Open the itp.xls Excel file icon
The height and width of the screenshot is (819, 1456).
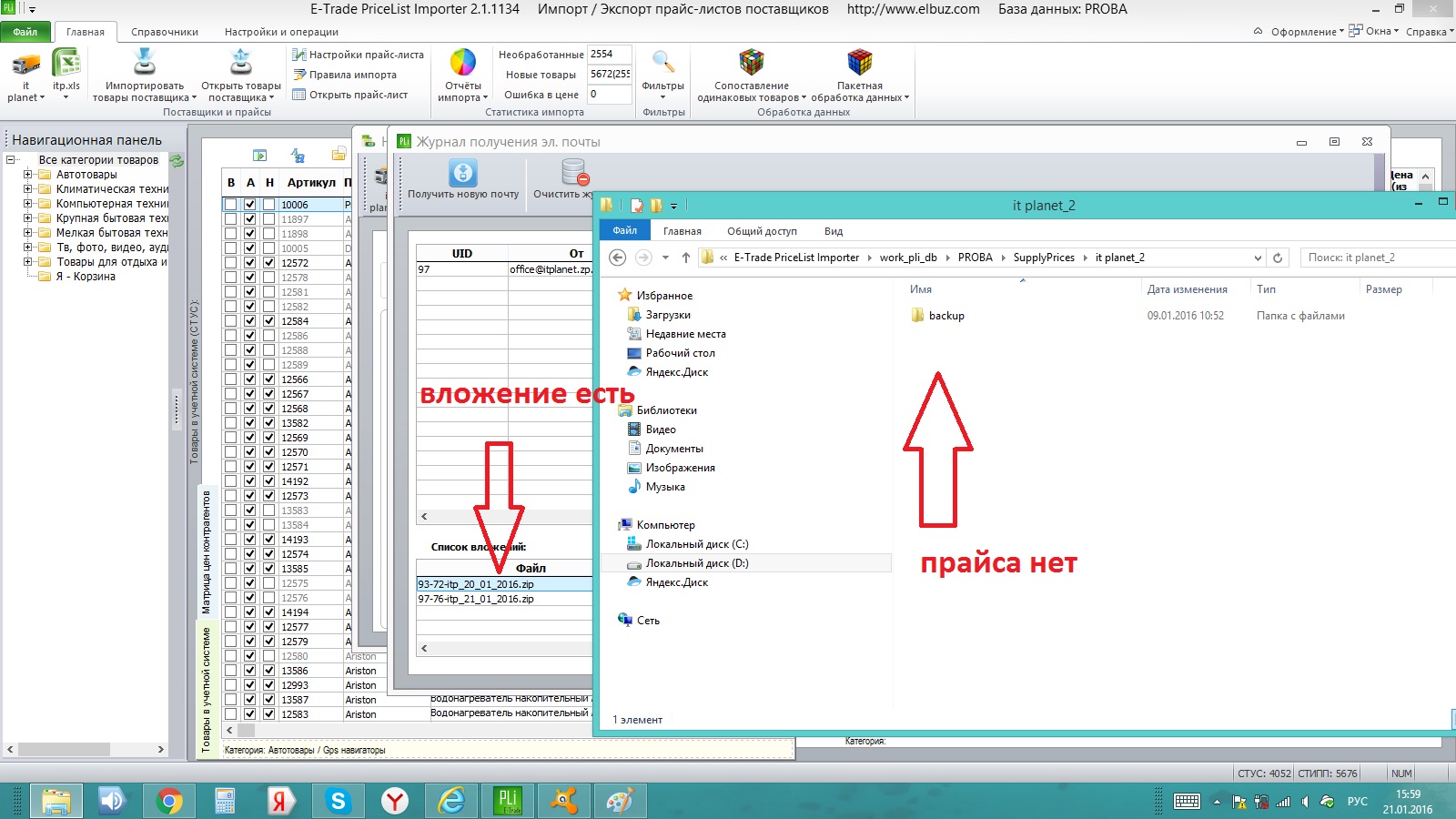point(66,64)
